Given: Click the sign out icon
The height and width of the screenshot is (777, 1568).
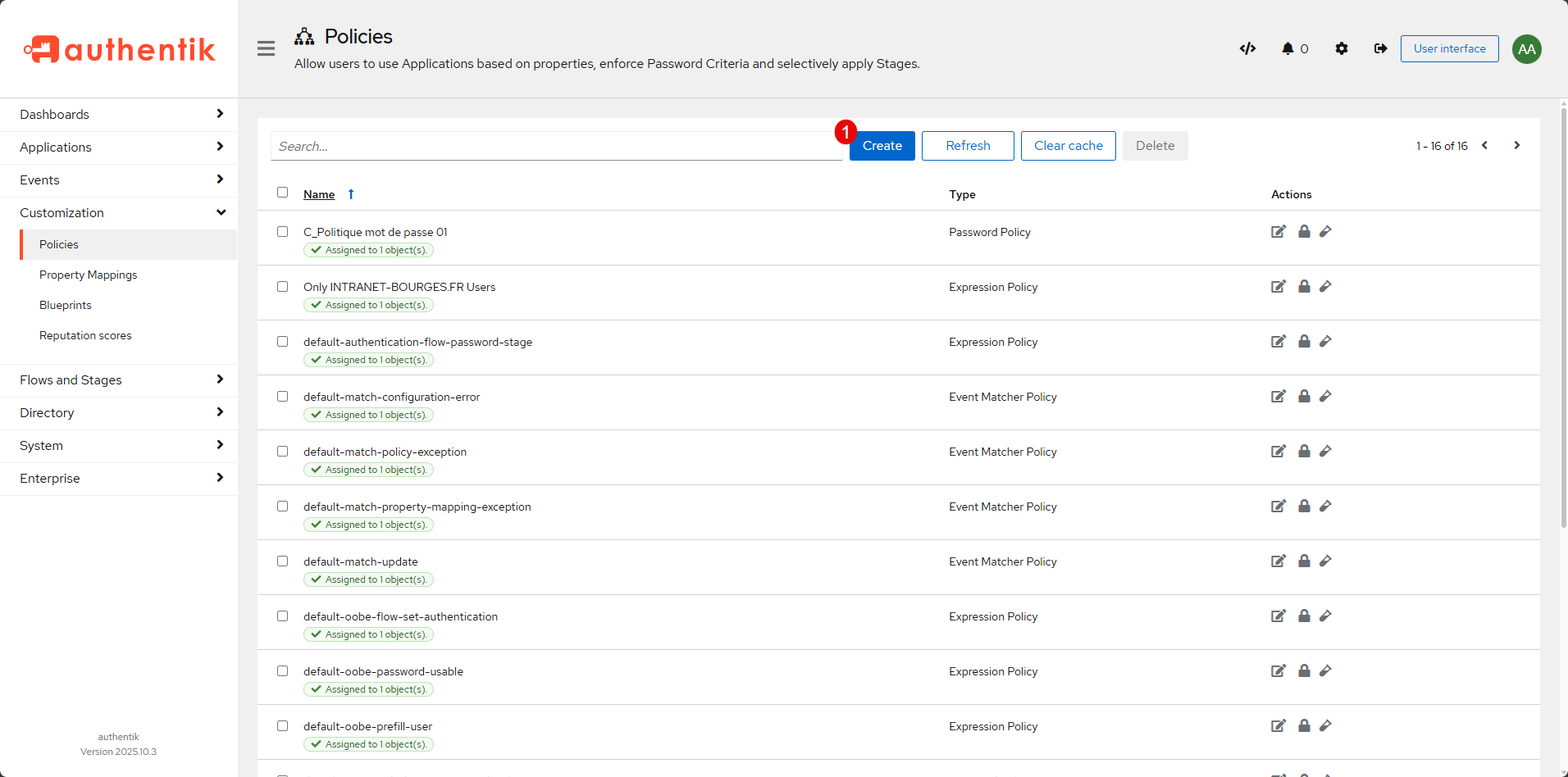Looking at the screenshot, I should pos(1380,49).
